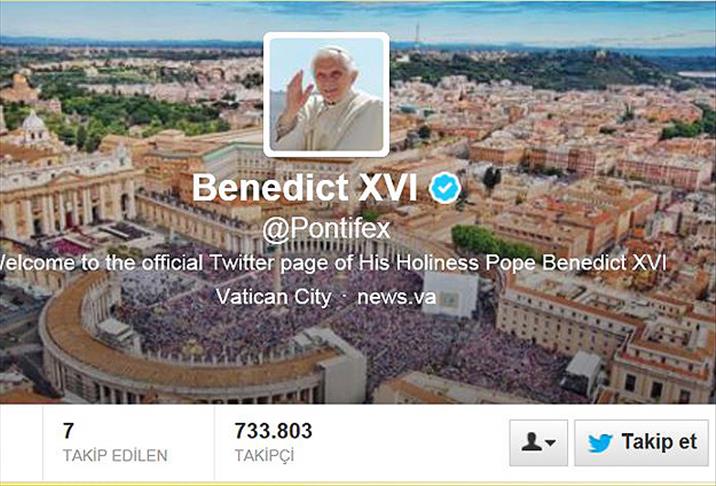Click the empty stats cell before following count
This screenshot has width=716, height=486.
(21, 443)
